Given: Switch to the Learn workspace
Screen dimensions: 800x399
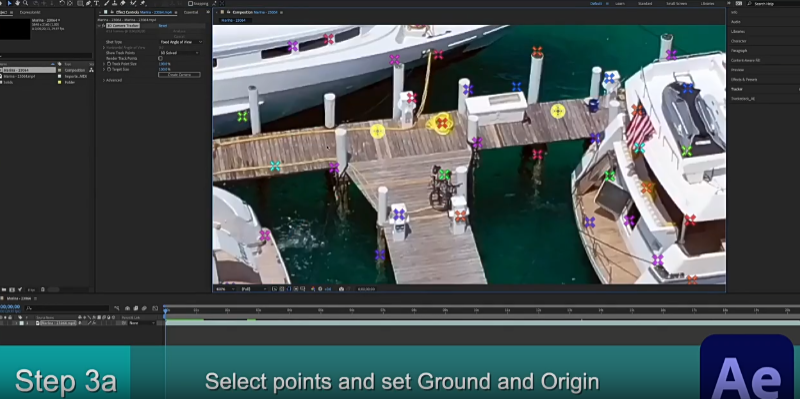Looking at the screenshot, I should click(x=620, y=4).
